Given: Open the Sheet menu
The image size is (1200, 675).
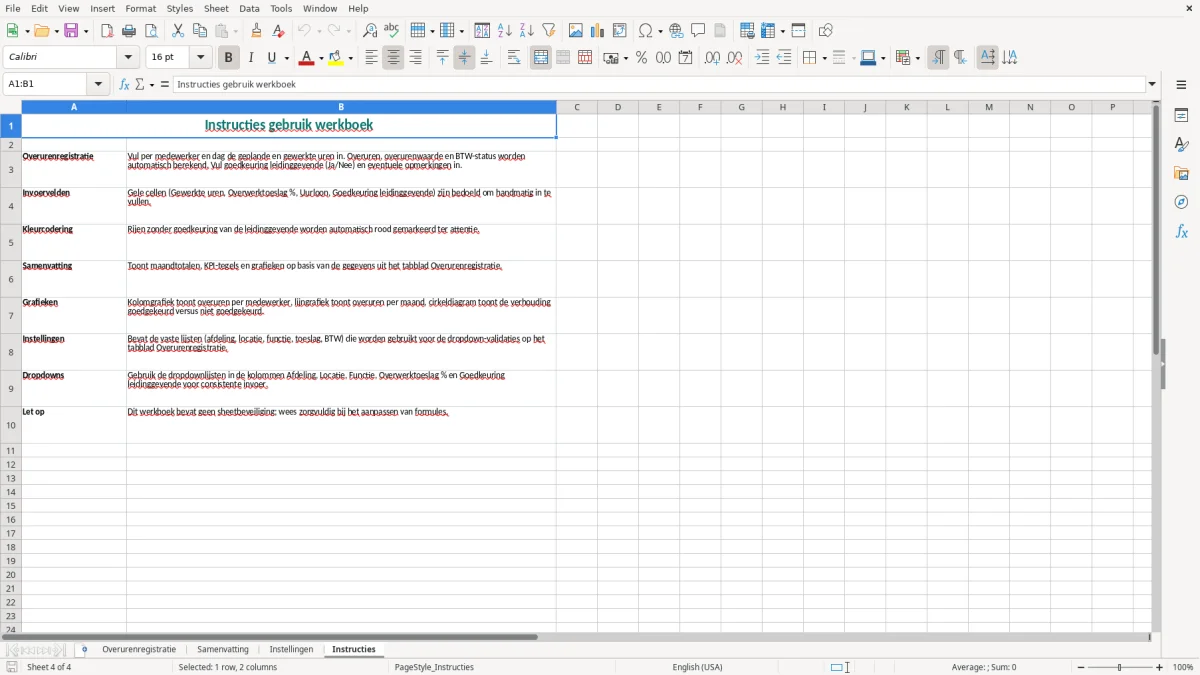Looking at the screenshot, I should tap(217, 8).
